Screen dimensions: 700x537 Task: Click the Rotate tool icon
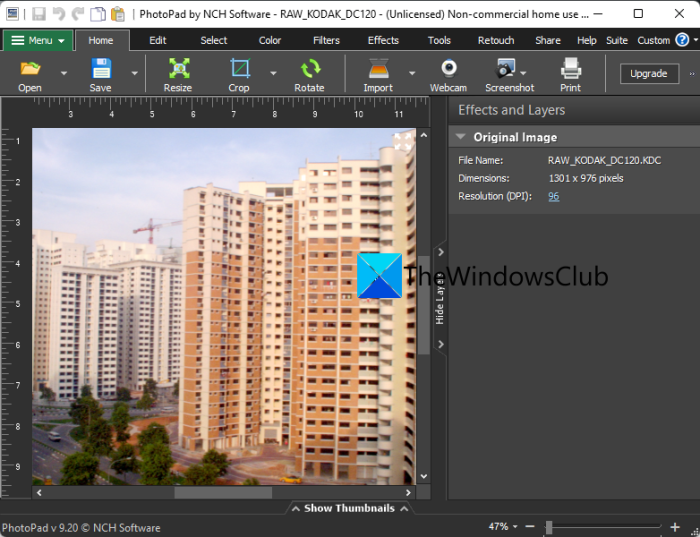[x=309, y=70]
